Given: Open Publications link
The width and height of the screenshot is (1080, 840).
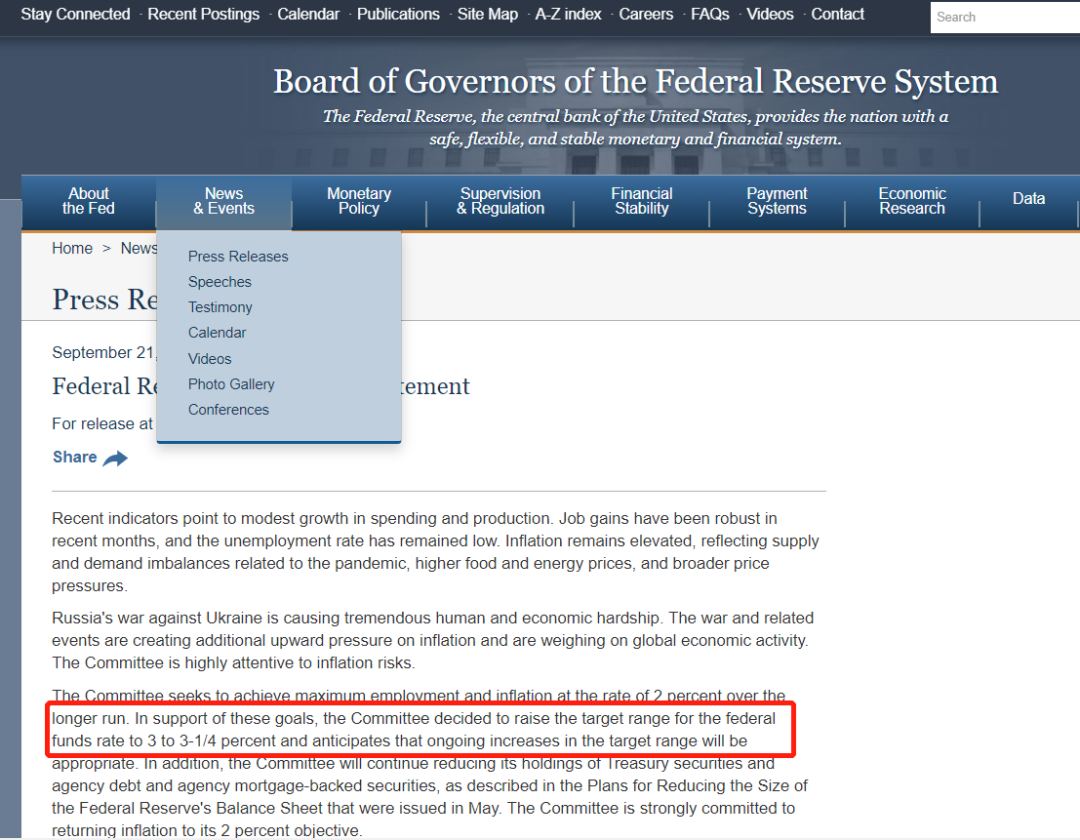Looking at the screenshot, I should [398, 14].
